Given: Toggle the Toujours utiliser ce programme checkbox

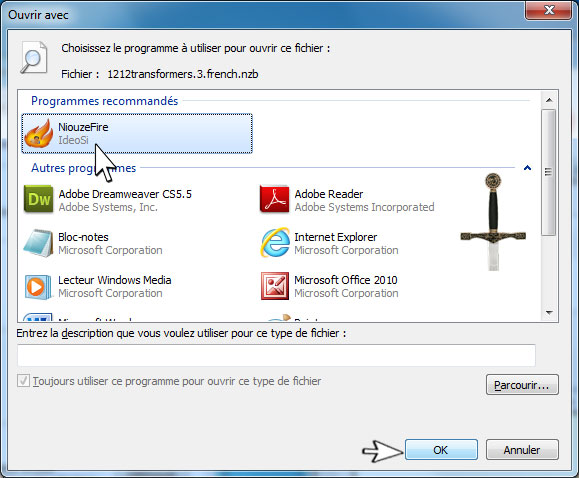Looking at the screenshot, I should 23,381.
